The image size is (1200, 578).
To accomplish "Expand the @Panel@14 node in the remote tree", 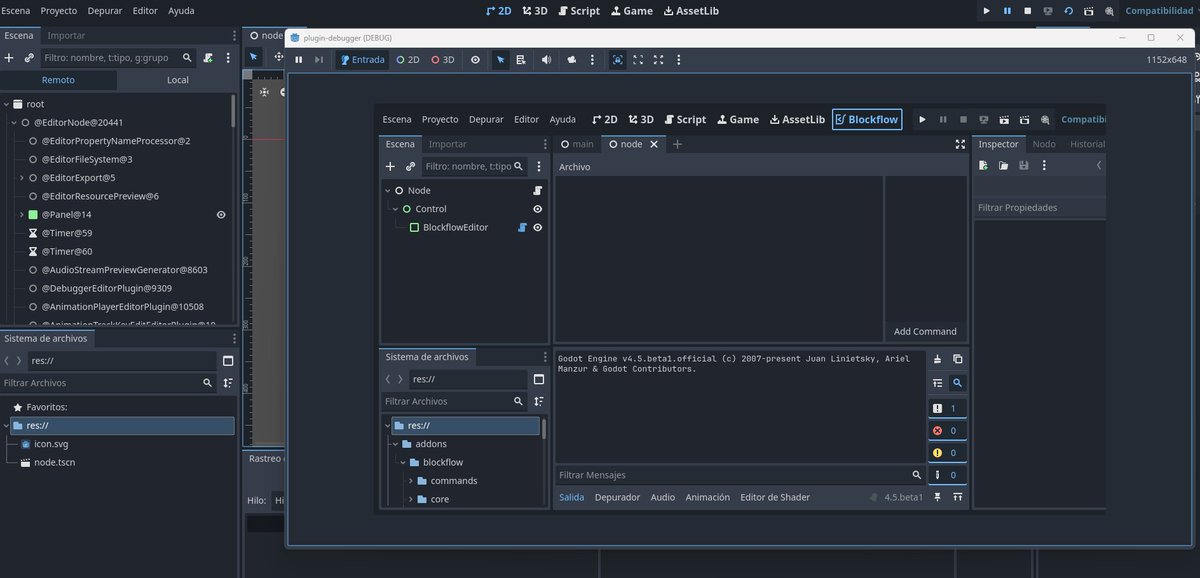I will (22, 214).
